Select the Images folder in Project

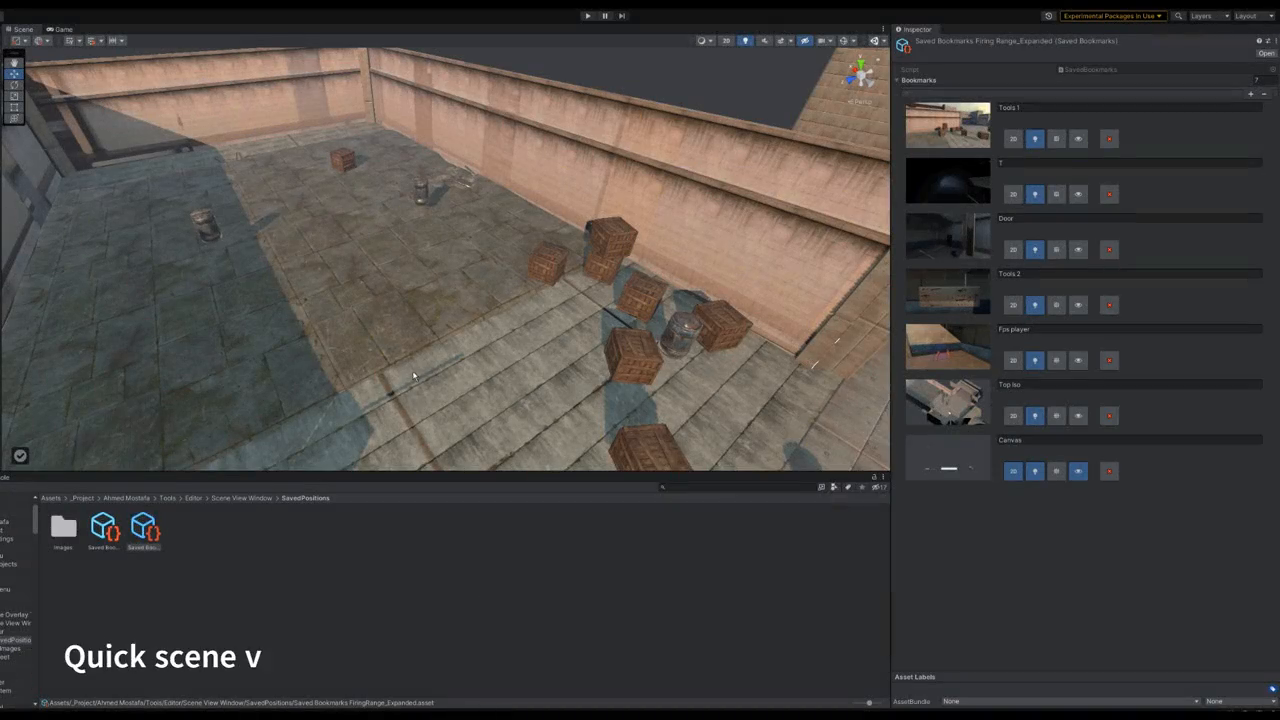63,531
